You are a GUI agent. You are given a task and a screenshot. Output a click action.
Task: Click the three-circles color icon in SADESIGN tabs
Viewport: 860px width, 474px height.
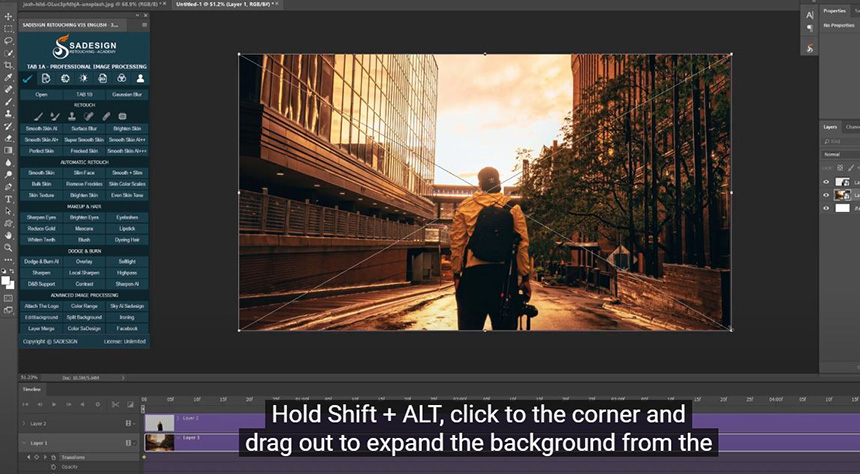coord(122,78)
